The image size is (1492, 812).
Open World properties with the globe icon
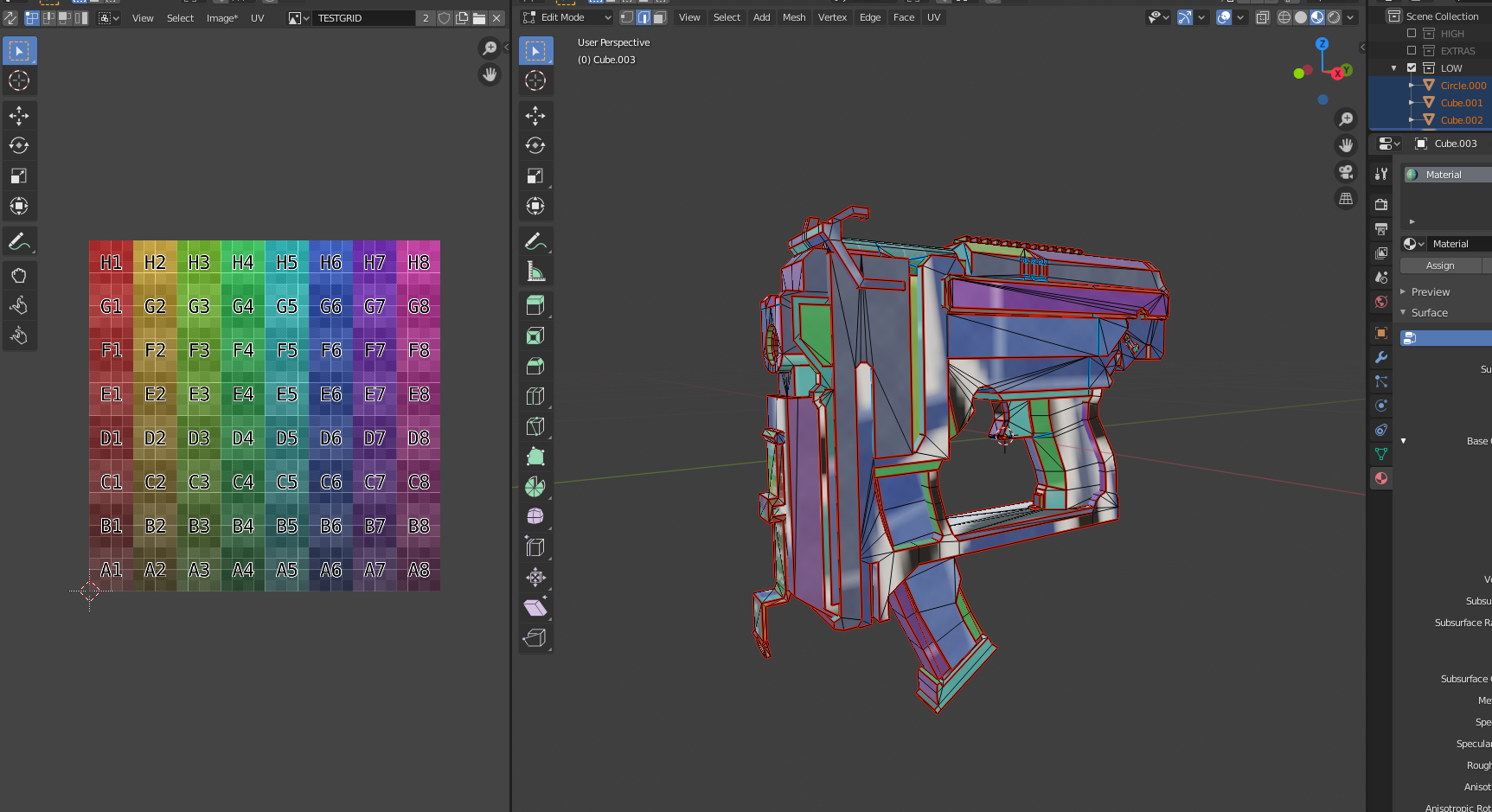coord(1380,302)
